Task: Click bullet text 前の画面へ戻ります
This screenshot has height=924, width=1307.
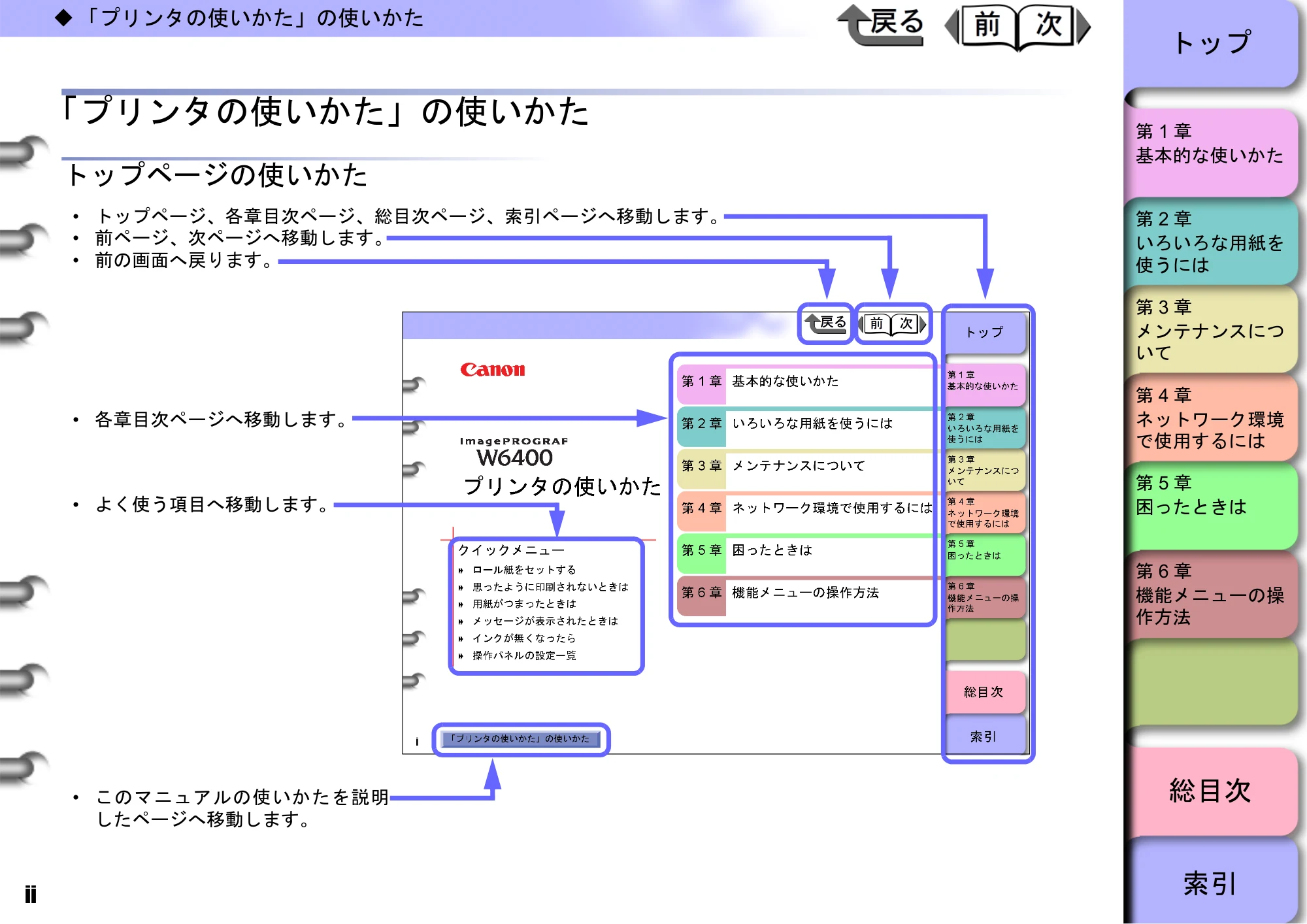Action: [x=184, y=260]
